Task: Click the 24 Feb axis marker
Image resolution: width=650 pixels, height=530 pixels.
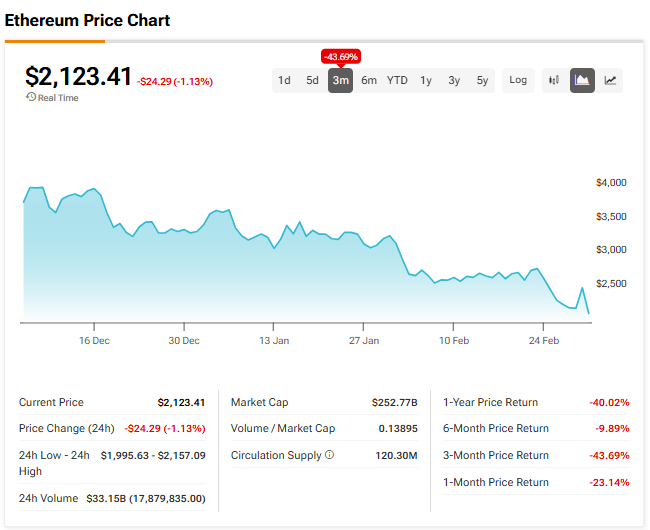Action: pyautogui.click(x=544, y=340)
